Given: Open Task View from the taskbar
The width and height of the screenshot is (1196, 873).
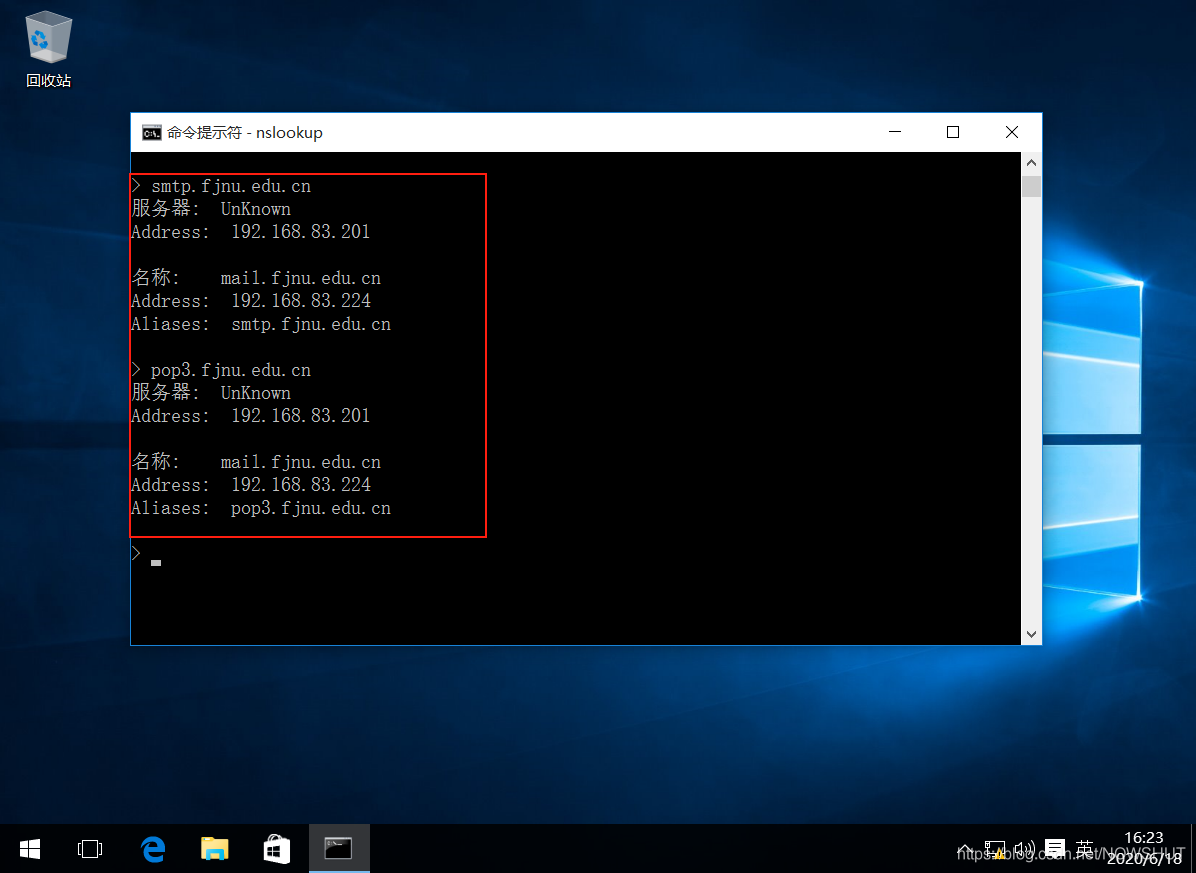Looking at the screenshot, I should point(90,849).
